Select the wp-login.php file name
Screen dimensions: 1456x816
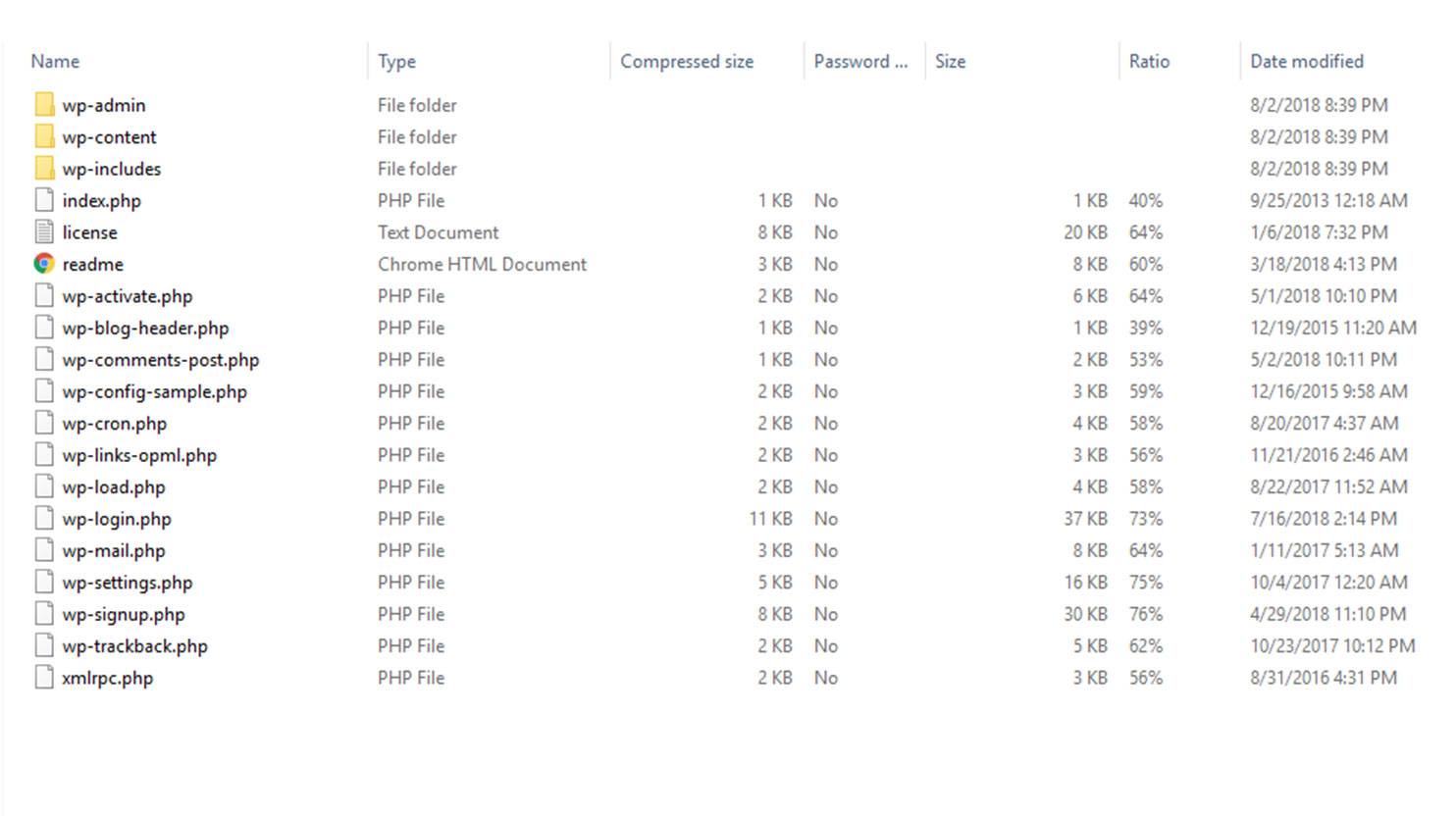pyautogui.click(x=117, y=520)
